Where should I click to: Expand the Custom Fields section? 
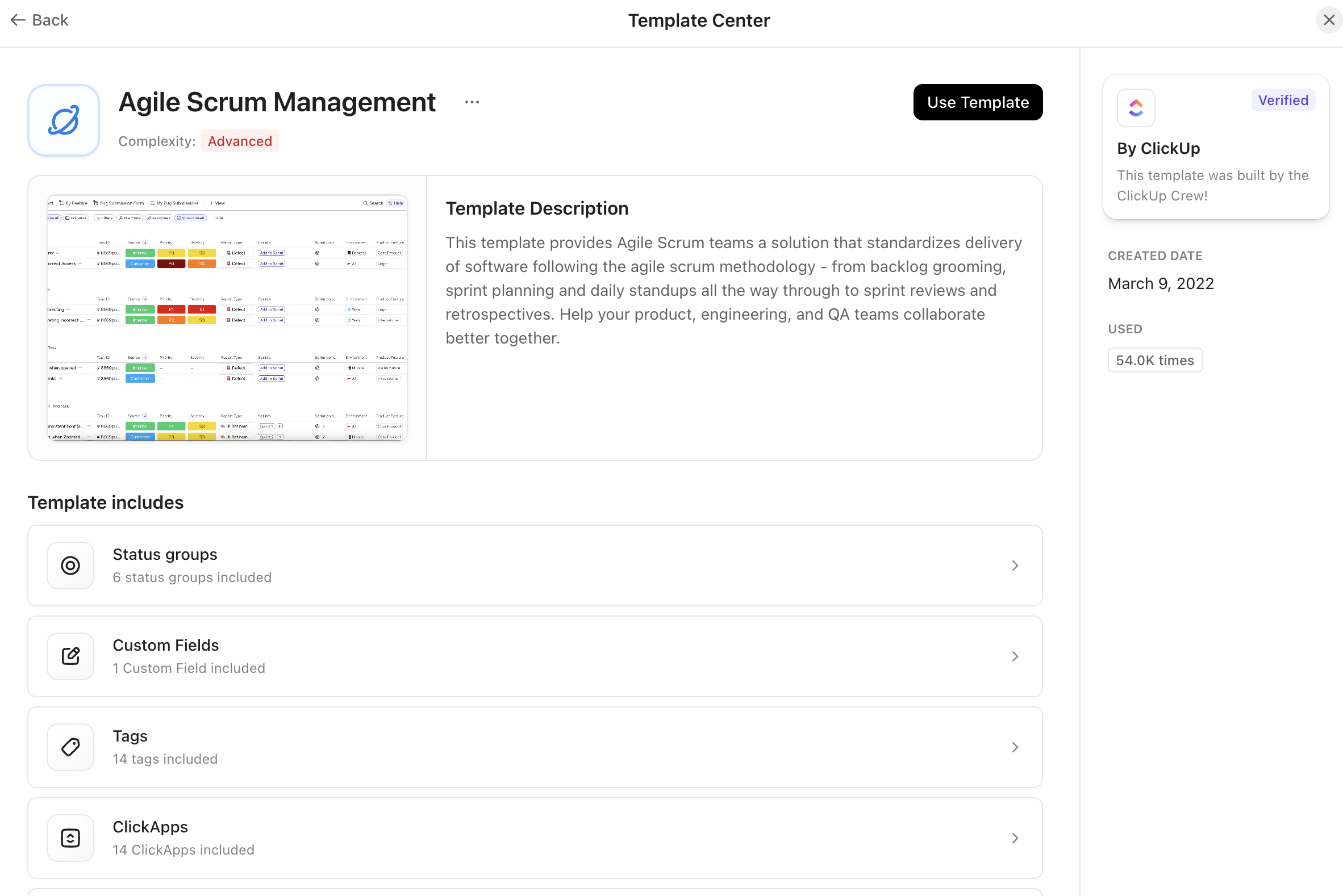point(1015,656)
